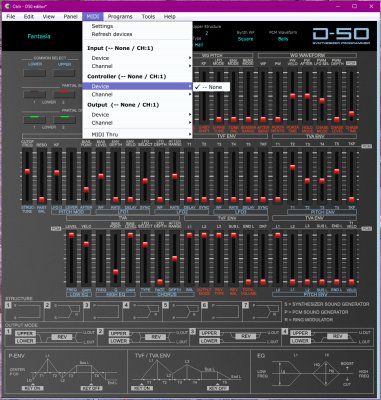This screenshot has height=400, width=381.
Task: Open the Panel menu
Action: tap(70, 16)
